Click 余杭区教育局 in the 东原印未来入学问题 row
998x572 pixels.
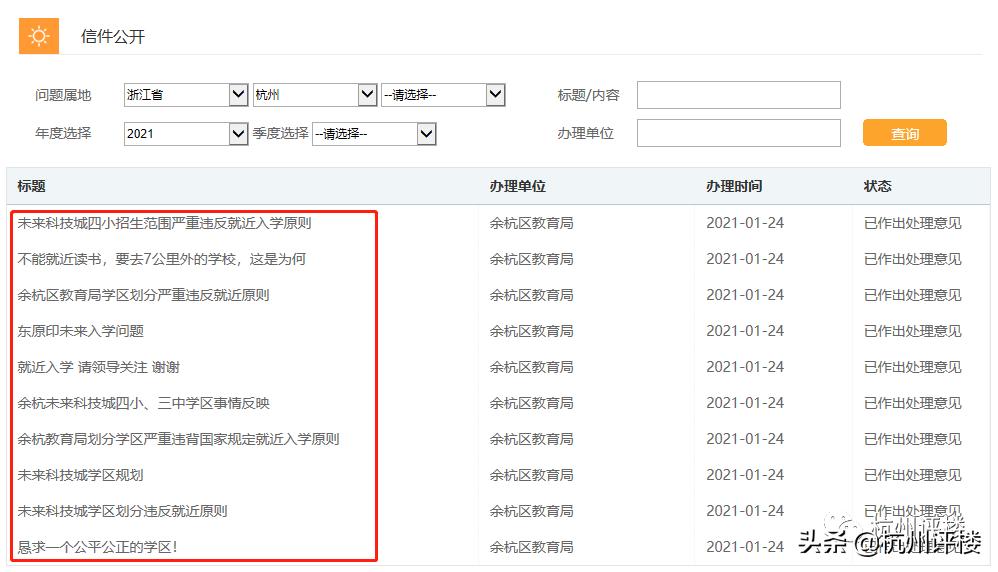pos(531,331)
